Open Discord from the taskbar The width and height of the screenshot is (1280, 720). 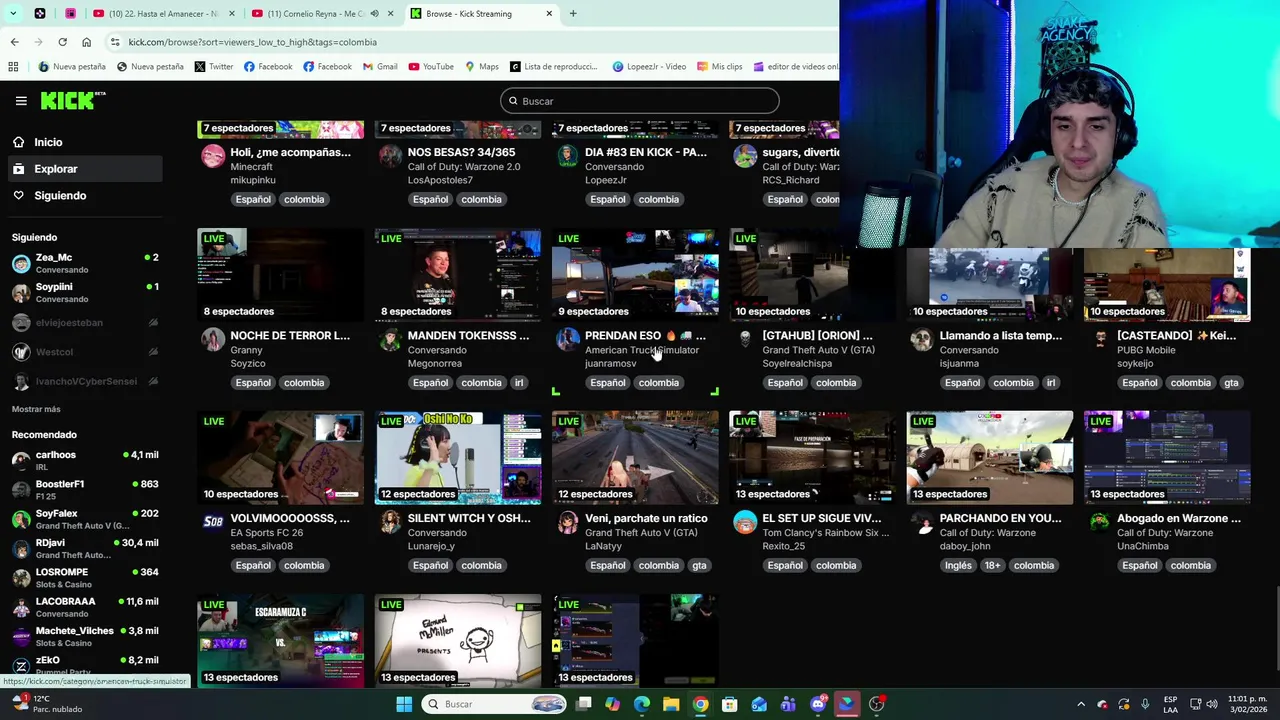pyautogui.click(x=818, y=704)
